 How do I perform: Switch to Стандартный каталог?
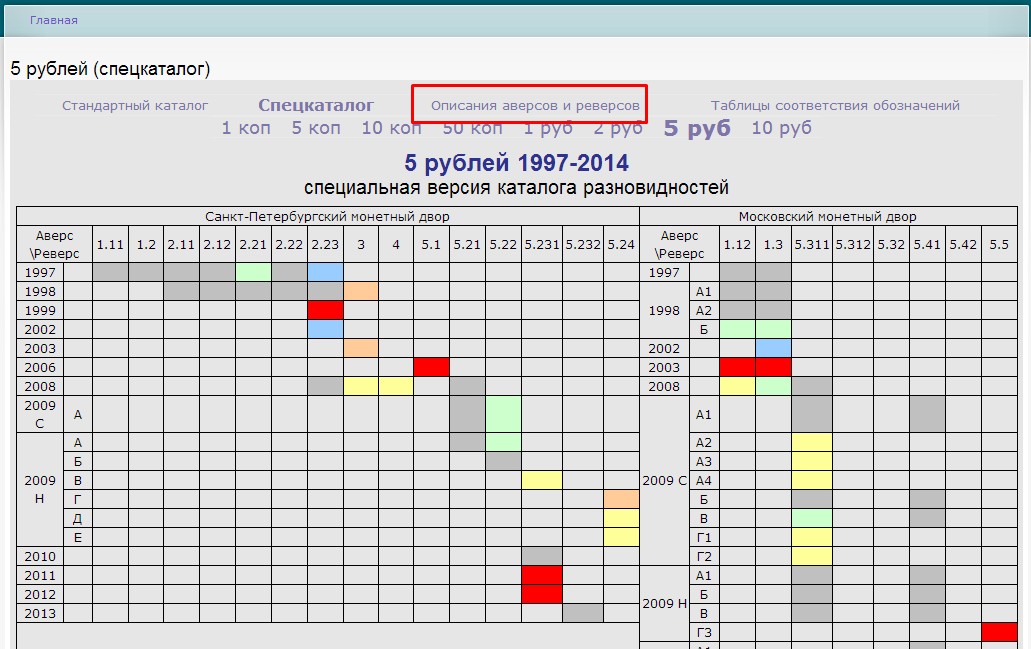click(x=135, y=105)
